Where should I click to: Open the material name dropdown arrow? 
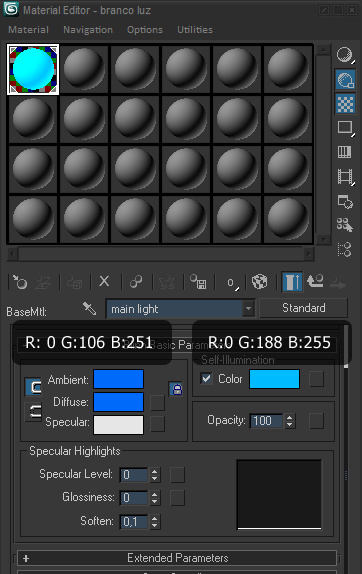tap(249, 309)
